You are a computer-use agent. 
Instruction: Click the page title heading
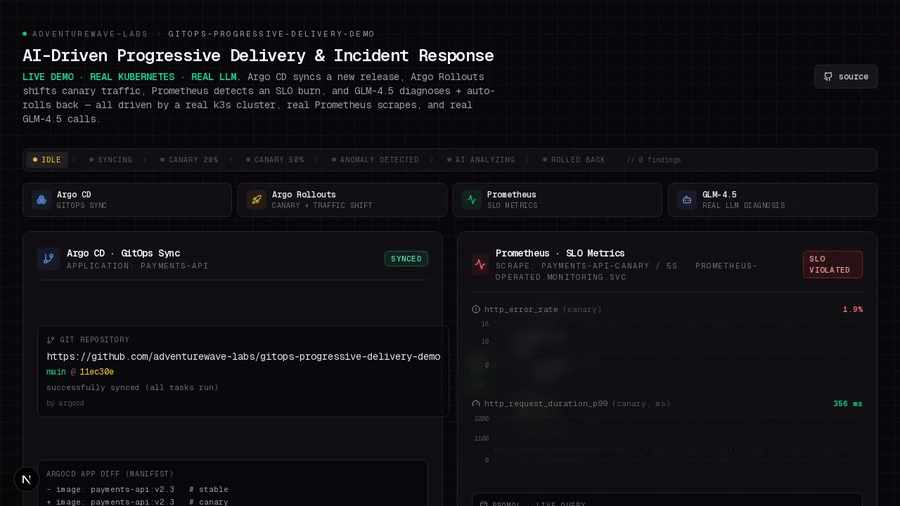click(258, 56)
